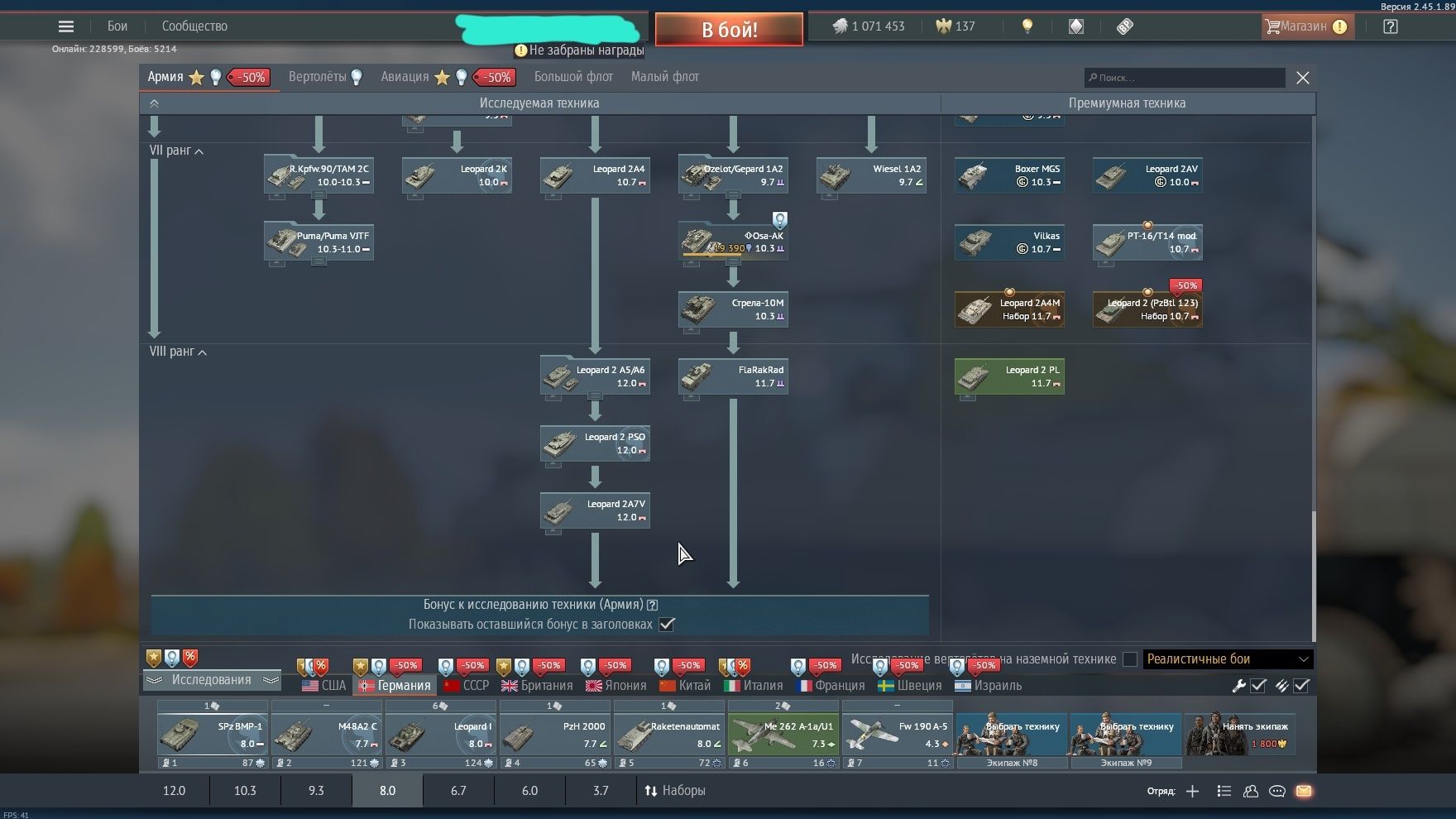Select the Leopard 2K vehicle
1456x819 pixels.
(457, 175)
